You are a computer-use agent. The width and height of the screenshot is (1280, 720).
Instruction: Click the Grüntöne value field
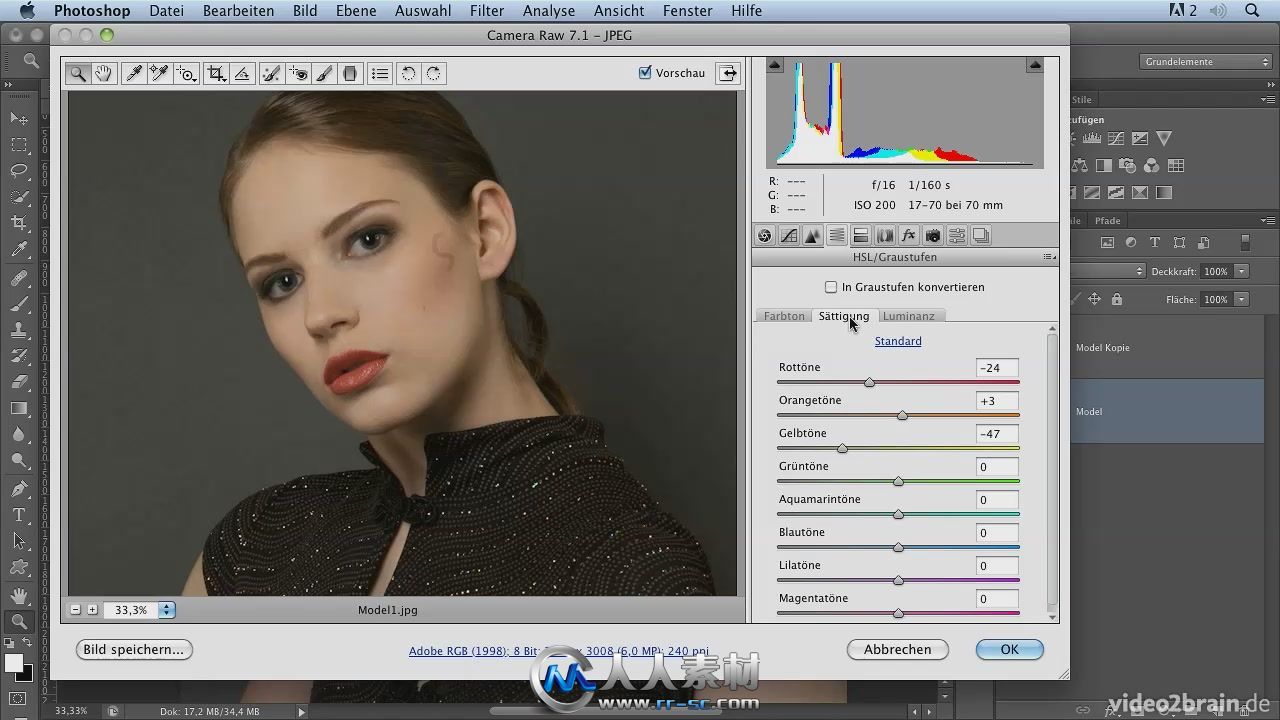997,467
